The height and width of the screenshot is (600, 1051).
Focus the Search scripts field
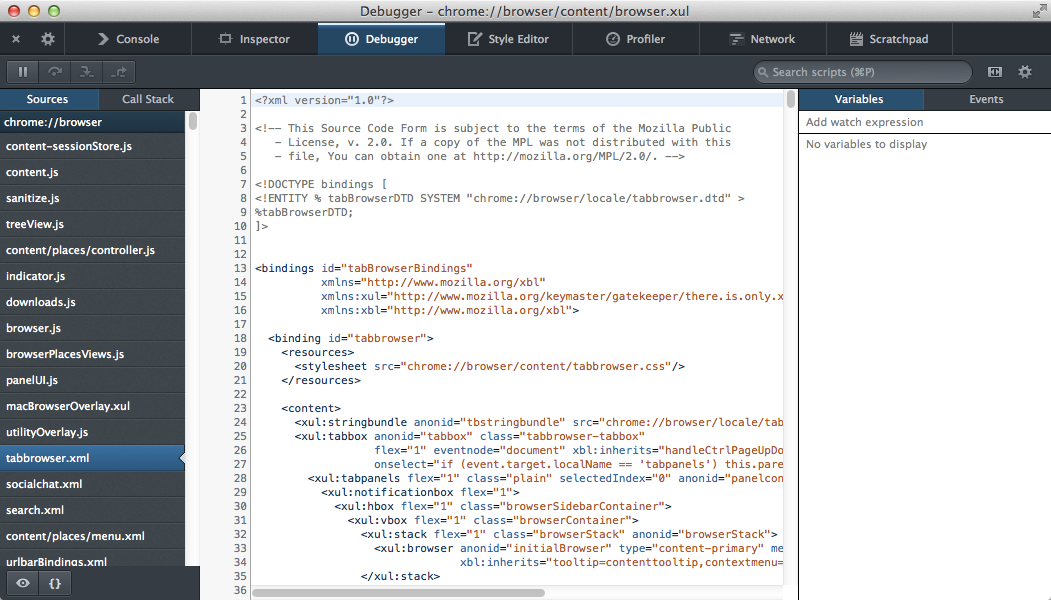(x=863, y=72)
